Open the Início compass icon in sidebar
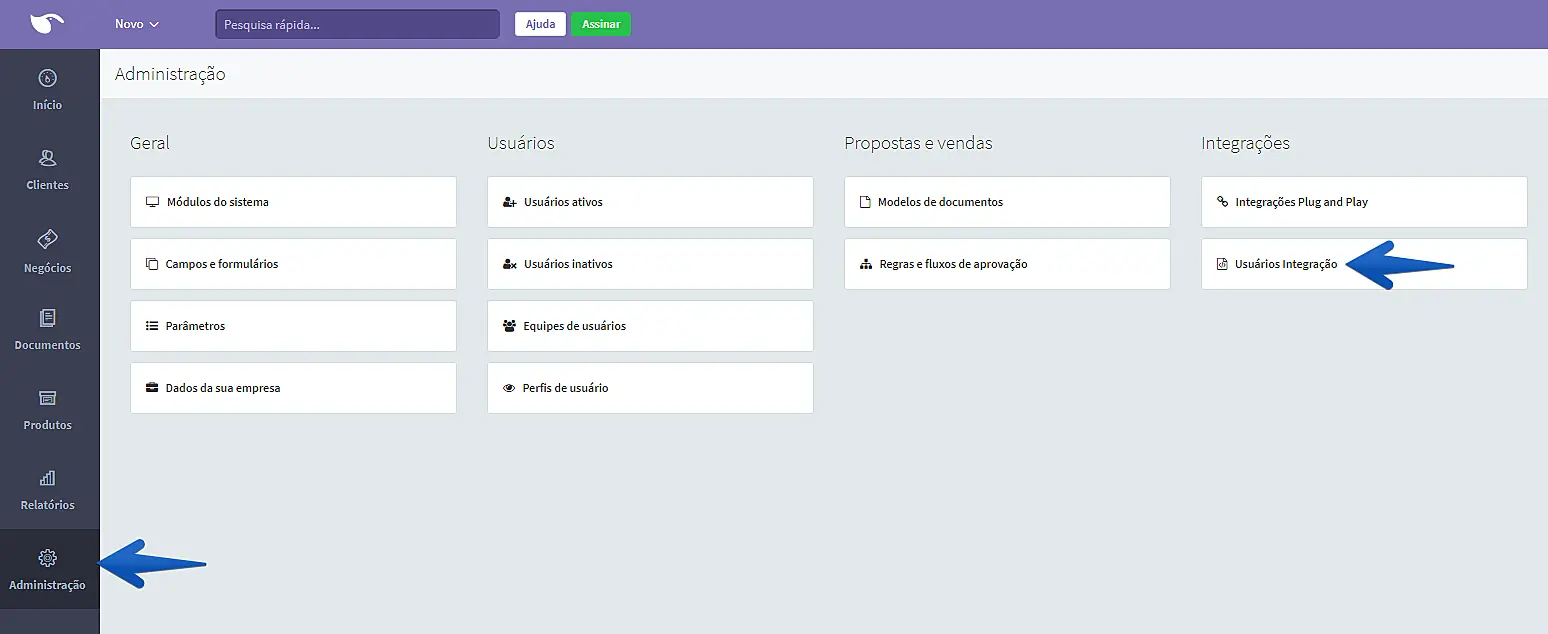The width and height of the screenshot is (1548, 634). click(x=47, y=79)
